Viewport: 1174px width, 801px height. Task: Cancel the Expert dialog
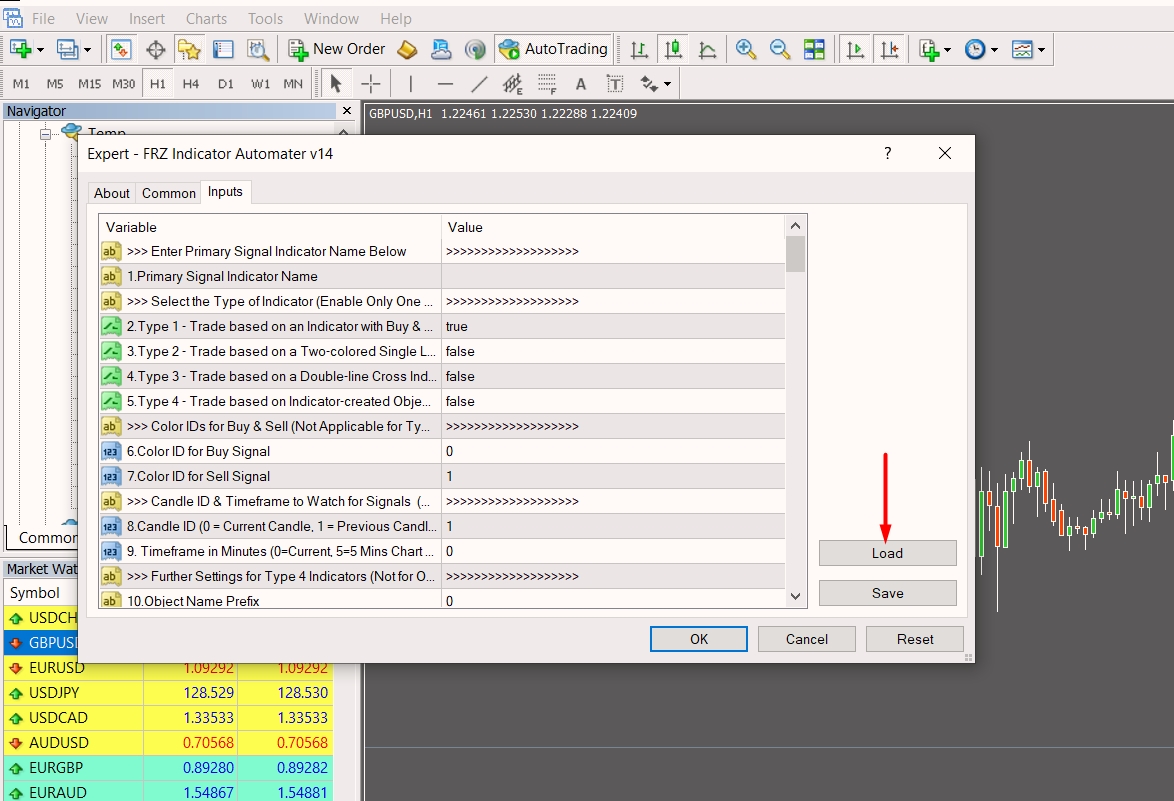coord(806,639)
